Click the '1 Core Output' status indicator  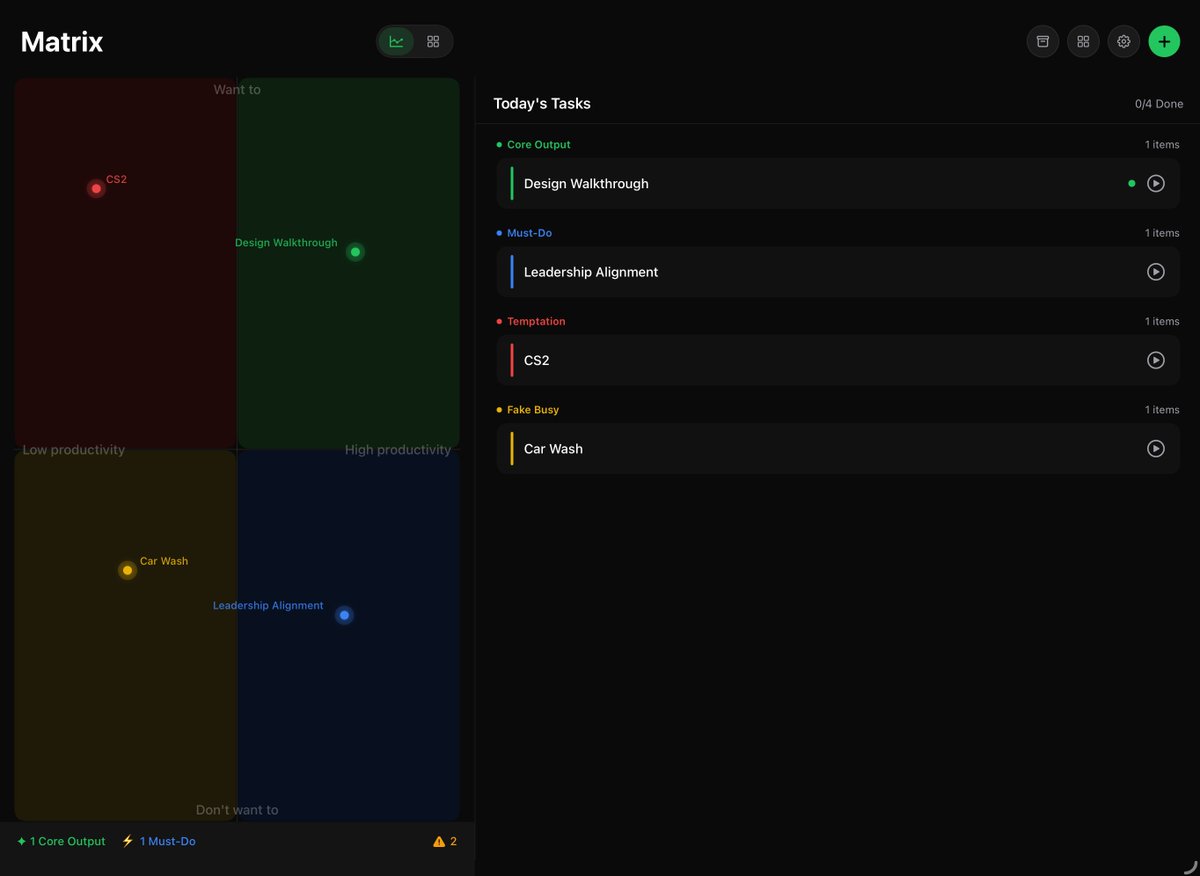pyautogui.click(x=61, y=842)
